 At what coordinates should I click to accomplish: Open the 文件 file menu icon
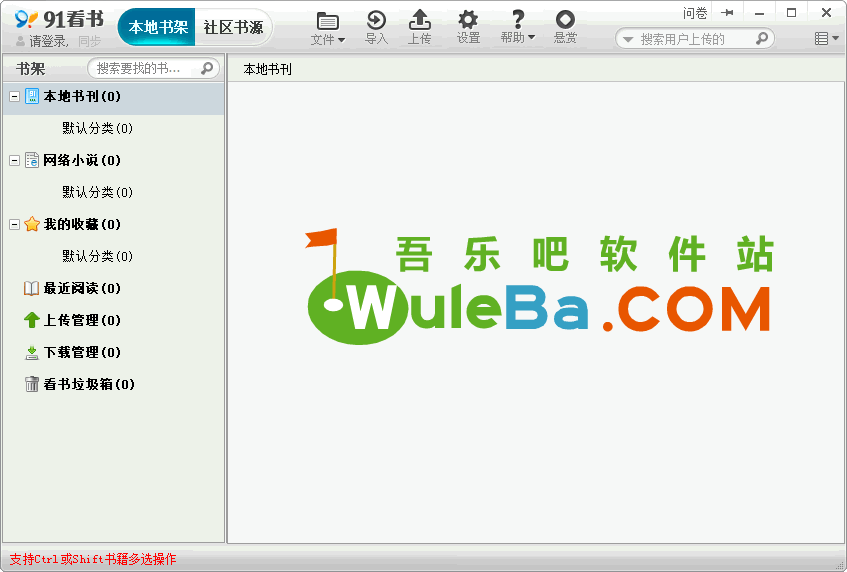327,22
